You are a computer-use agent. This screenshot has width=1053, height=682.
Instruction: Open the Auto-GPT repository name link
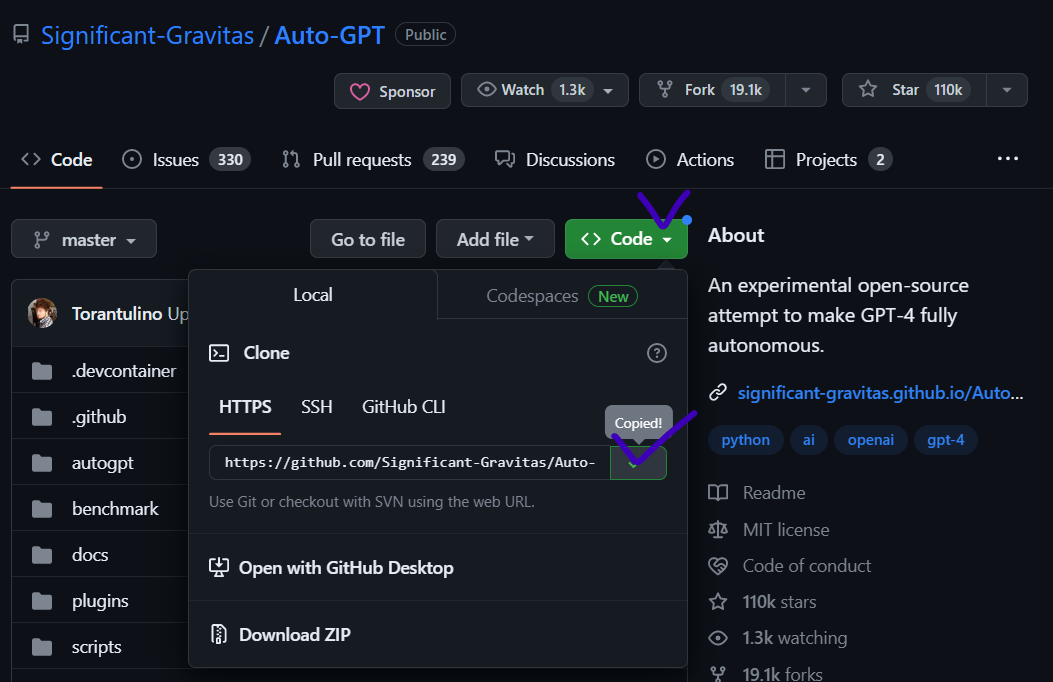(329, 35)
